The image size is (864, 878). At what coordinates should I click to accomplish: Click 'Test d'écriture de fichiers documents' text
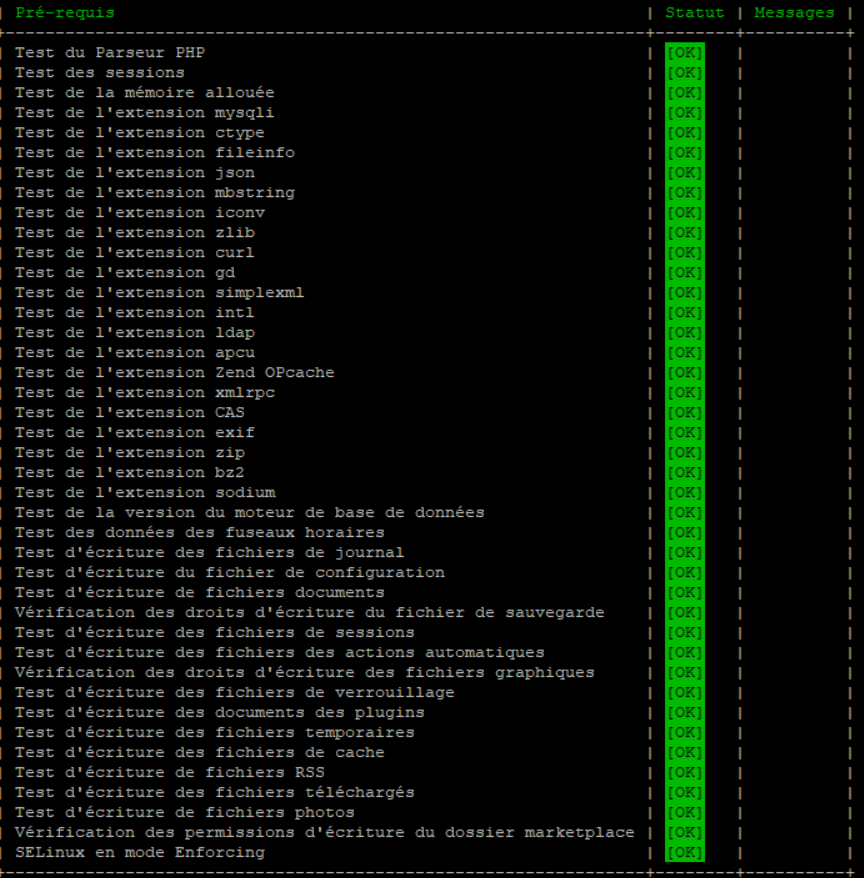point(199,592)
